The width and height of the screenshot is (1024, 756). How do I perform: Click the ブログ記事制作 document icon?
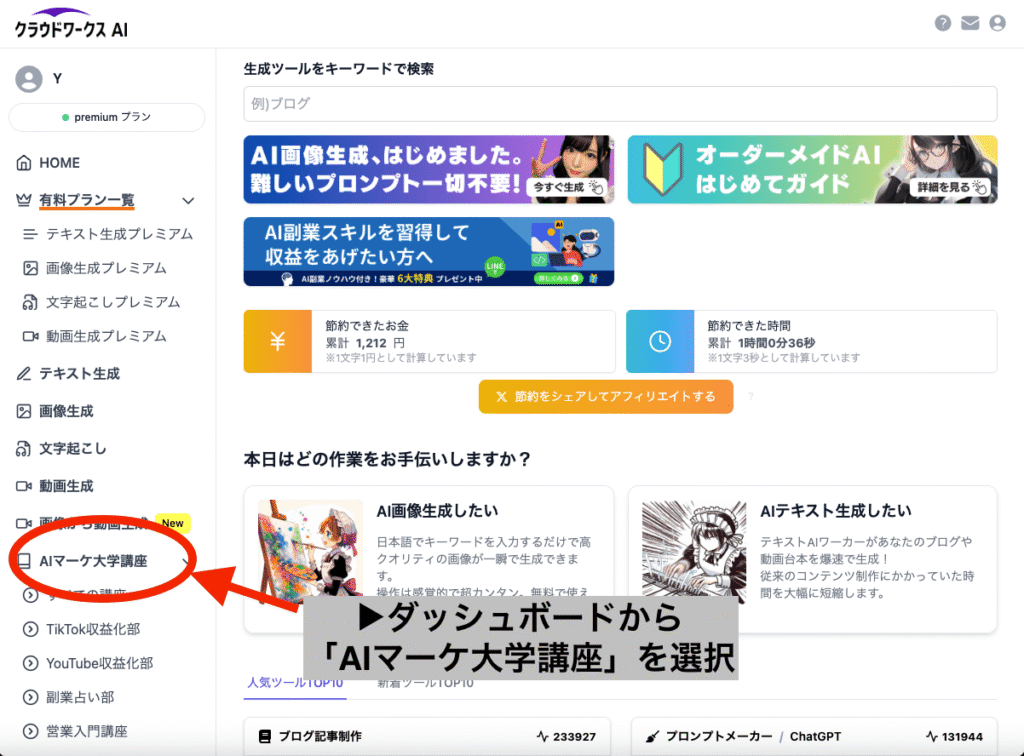pos(264,736)
